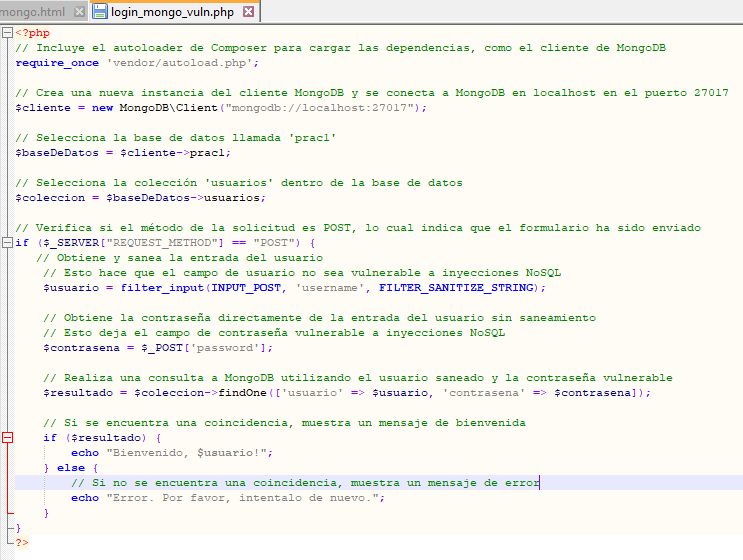The width and height of the screenshot is (743, 560).
Task: Click the comment 'Si no se encuentra una coincidencia'
Action: pyautogui.click(x=306, y=483)
